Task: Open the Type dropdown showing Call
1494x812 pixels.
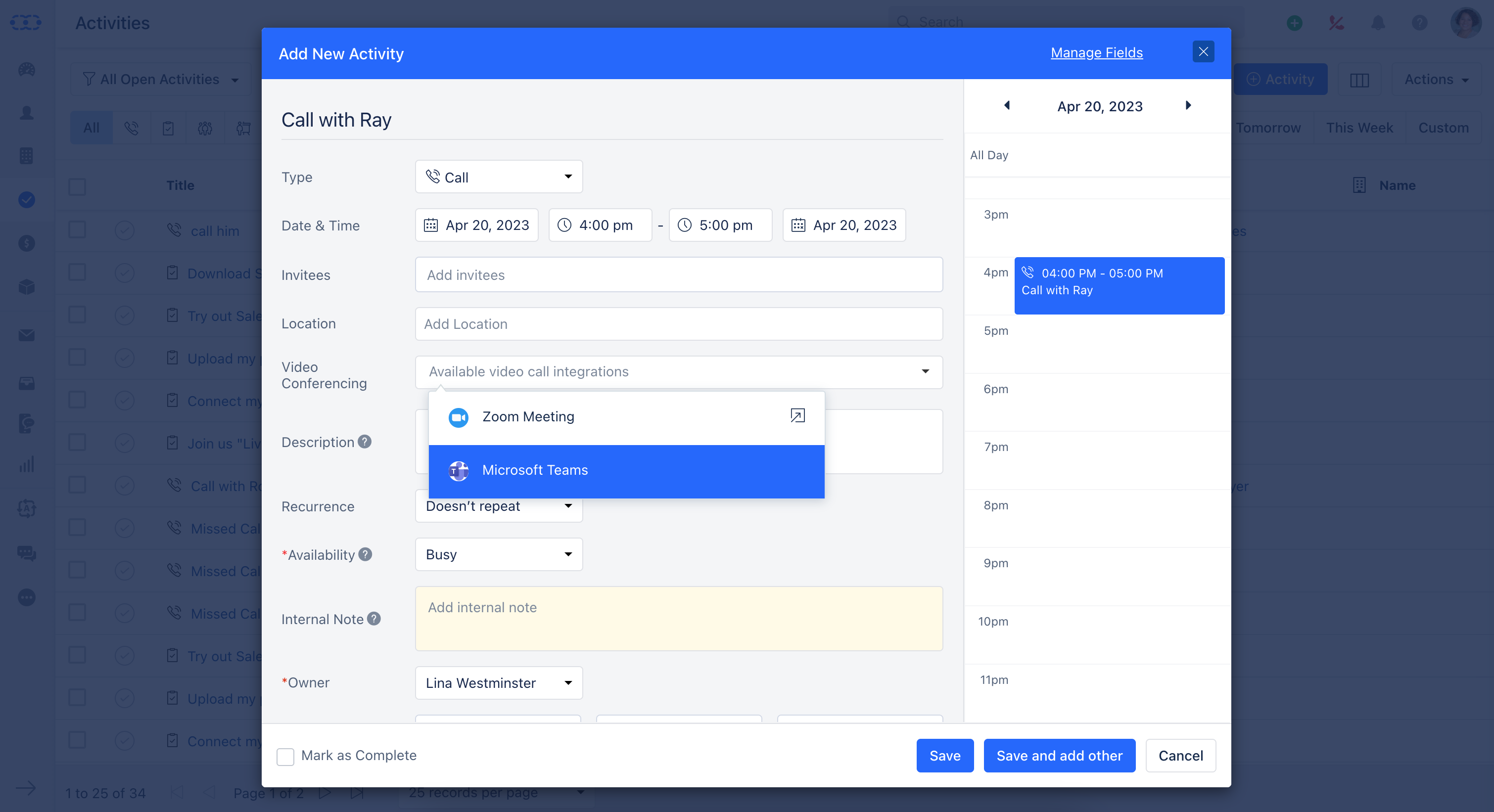Action: [x=499, y=177]
